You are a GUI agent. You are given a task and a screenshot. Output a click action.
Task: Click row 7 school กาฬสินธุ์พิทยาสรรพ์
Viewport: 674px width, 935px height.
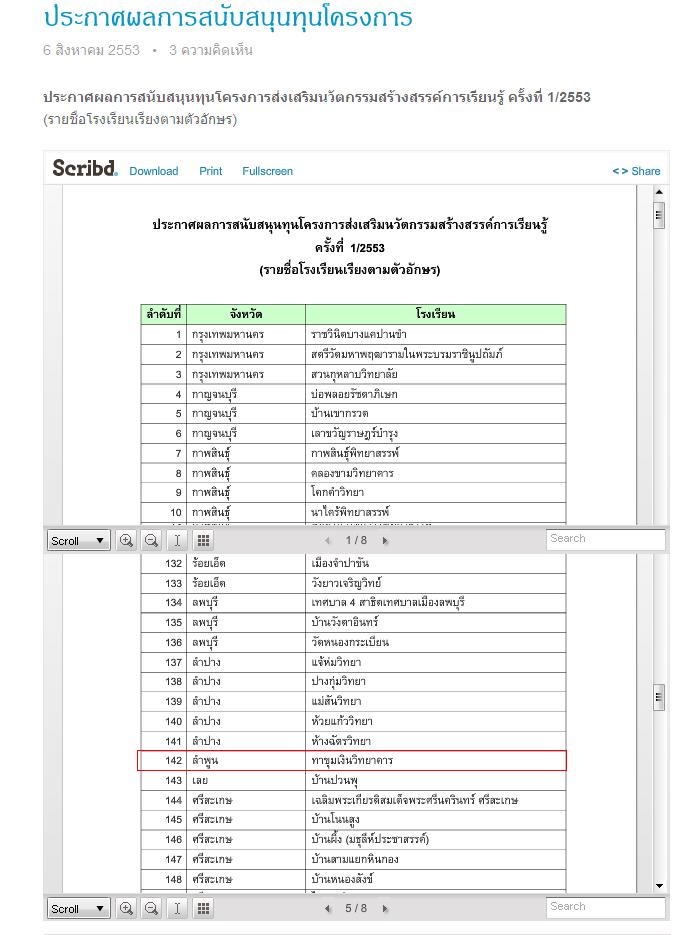pos(355,453)
